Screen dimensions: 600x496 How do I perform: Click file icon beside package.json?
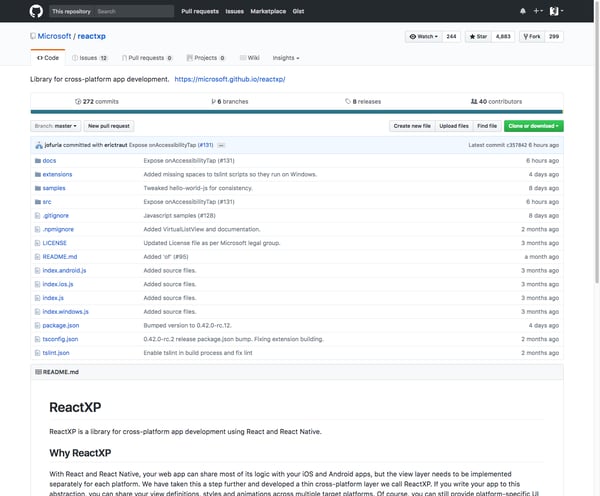(x=38, y=326)
